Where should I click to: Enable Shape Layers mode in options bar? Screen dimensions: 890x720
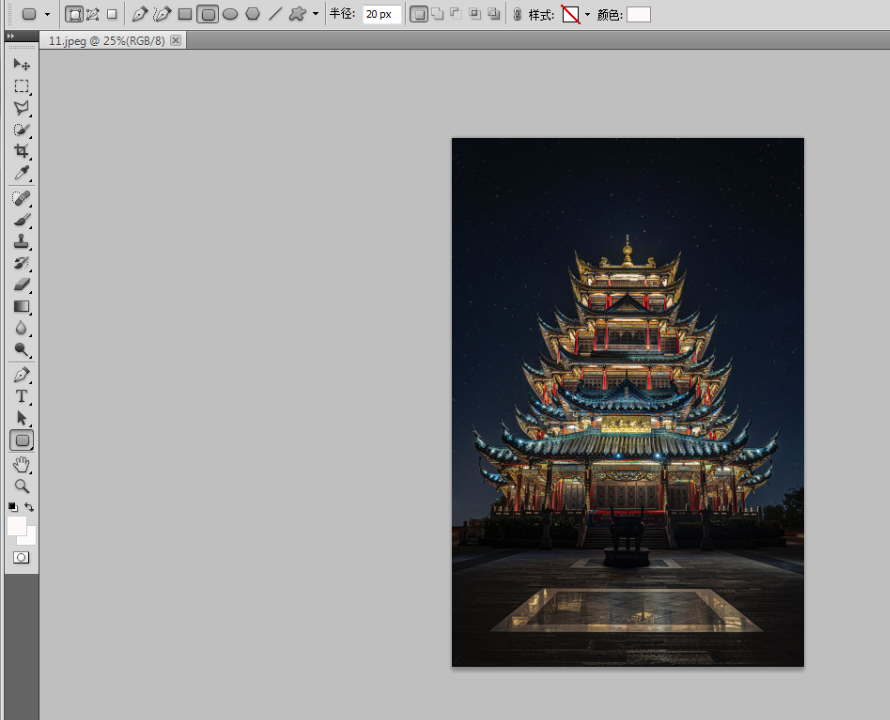pyautogui.click(x=74, y=14)
